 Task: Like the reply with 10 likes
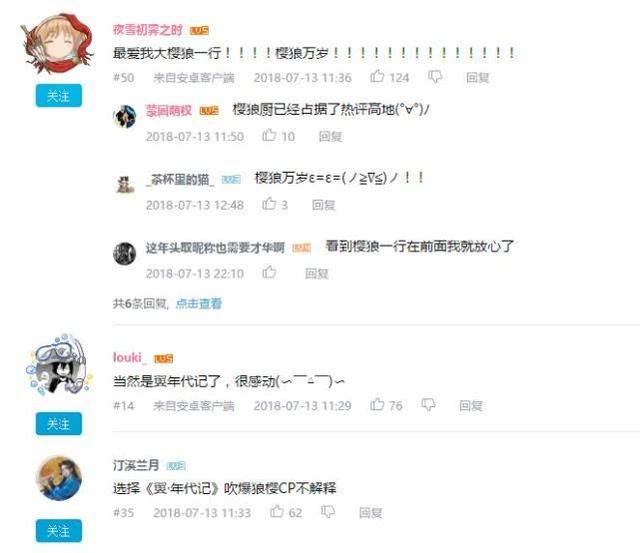coord(269,135)
